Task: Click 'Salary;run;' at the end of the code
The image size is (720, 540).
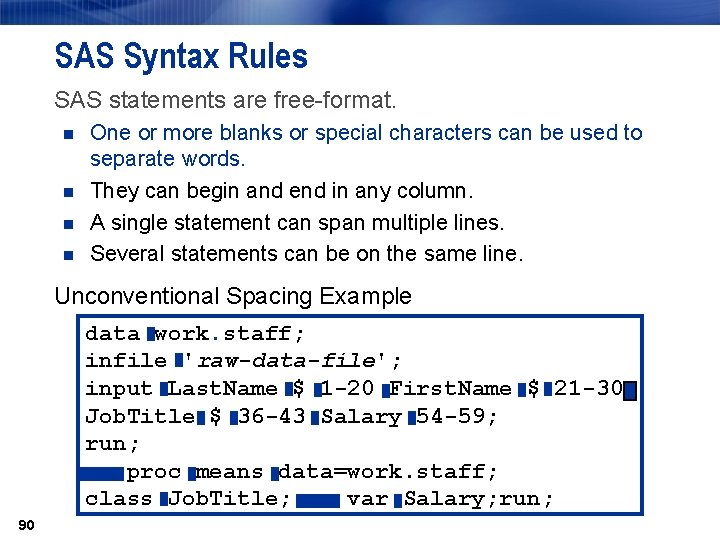Action: click(478, 500)
